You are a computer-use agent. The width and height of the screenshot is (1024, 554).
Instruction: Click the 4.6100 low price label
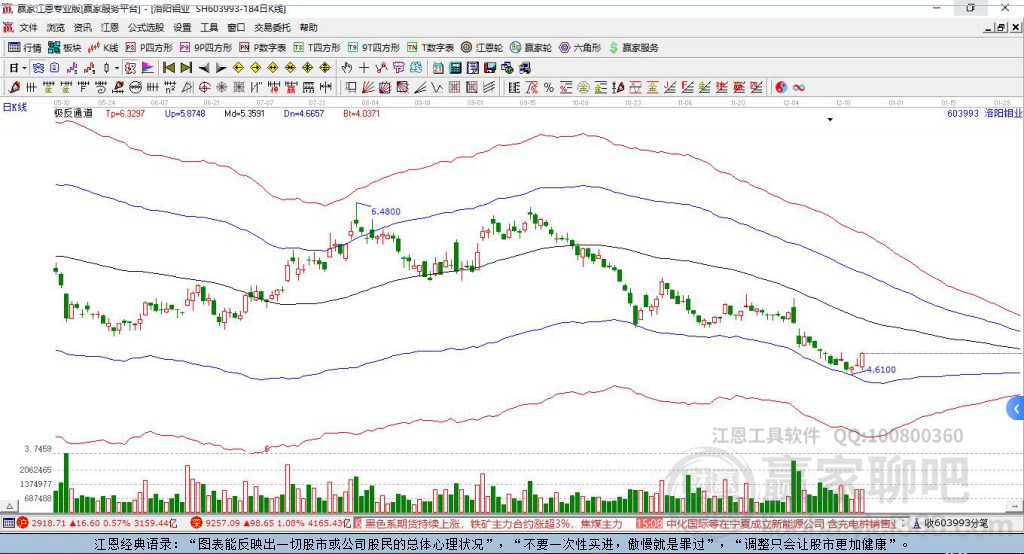tap(881, 370)
